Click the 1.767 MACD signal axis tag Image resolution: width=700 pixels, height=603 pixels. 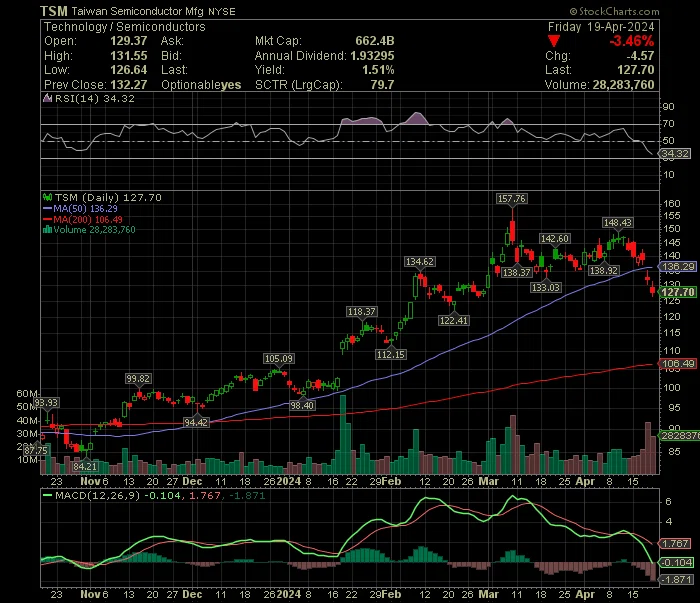tap(675, 544)
